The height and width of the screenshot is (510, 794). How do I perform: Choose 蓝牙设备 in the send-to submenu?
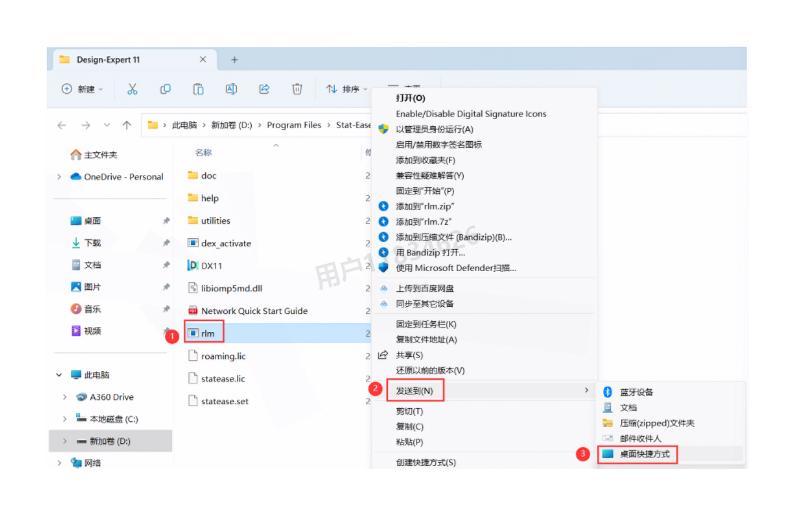click(x=637, y=392)
